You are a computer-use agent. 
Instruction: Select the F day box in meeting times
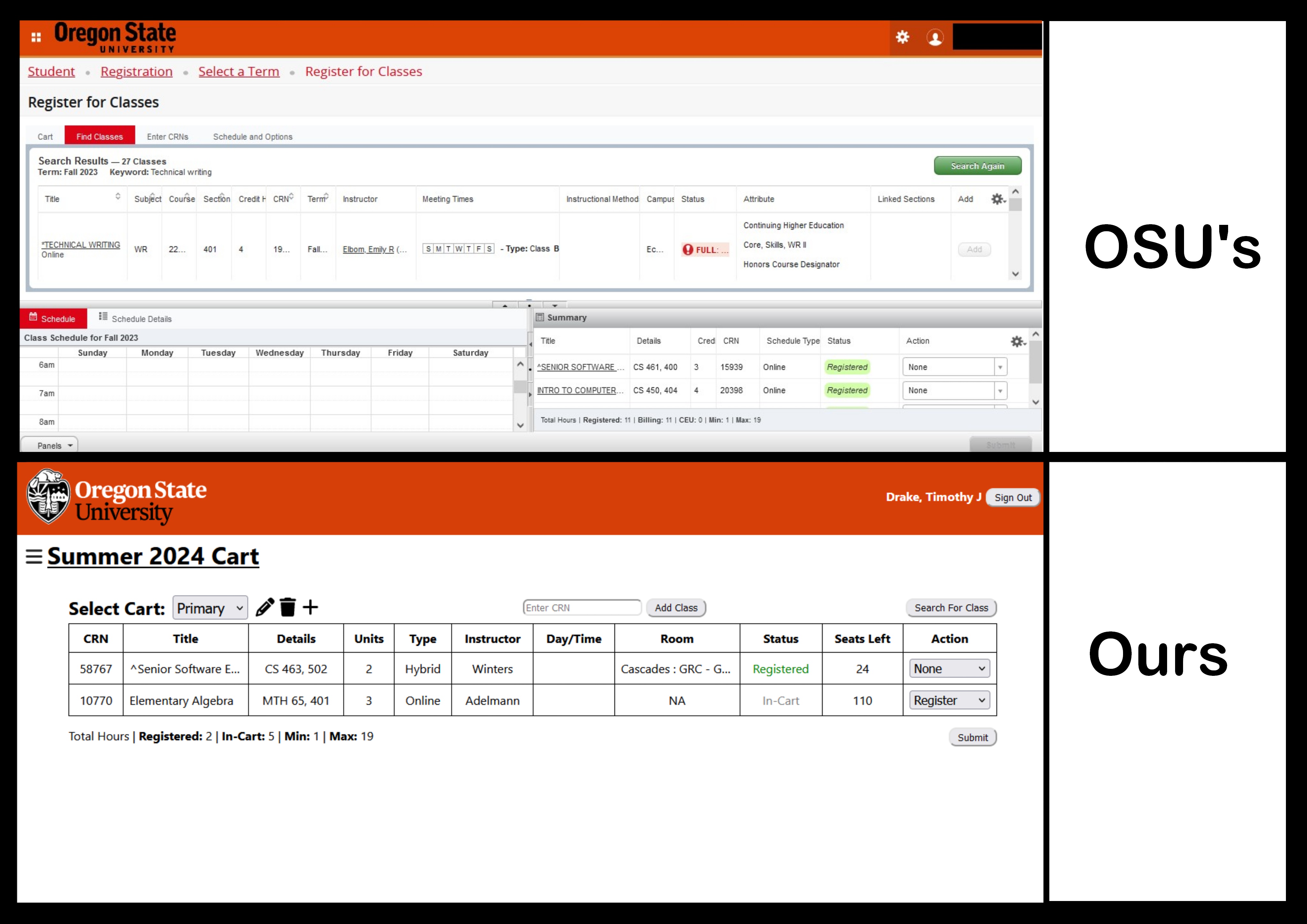[x=479, y=249]
